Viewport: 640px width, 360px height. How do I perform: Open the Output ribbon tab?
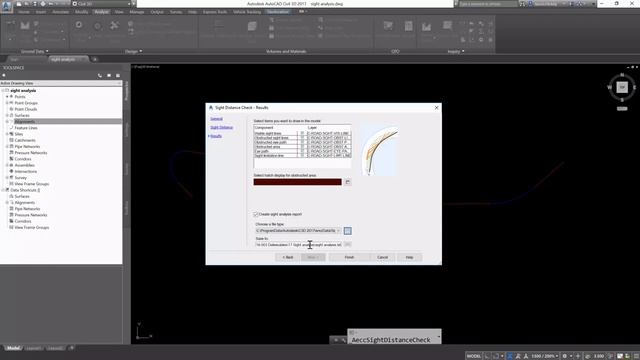157,12
